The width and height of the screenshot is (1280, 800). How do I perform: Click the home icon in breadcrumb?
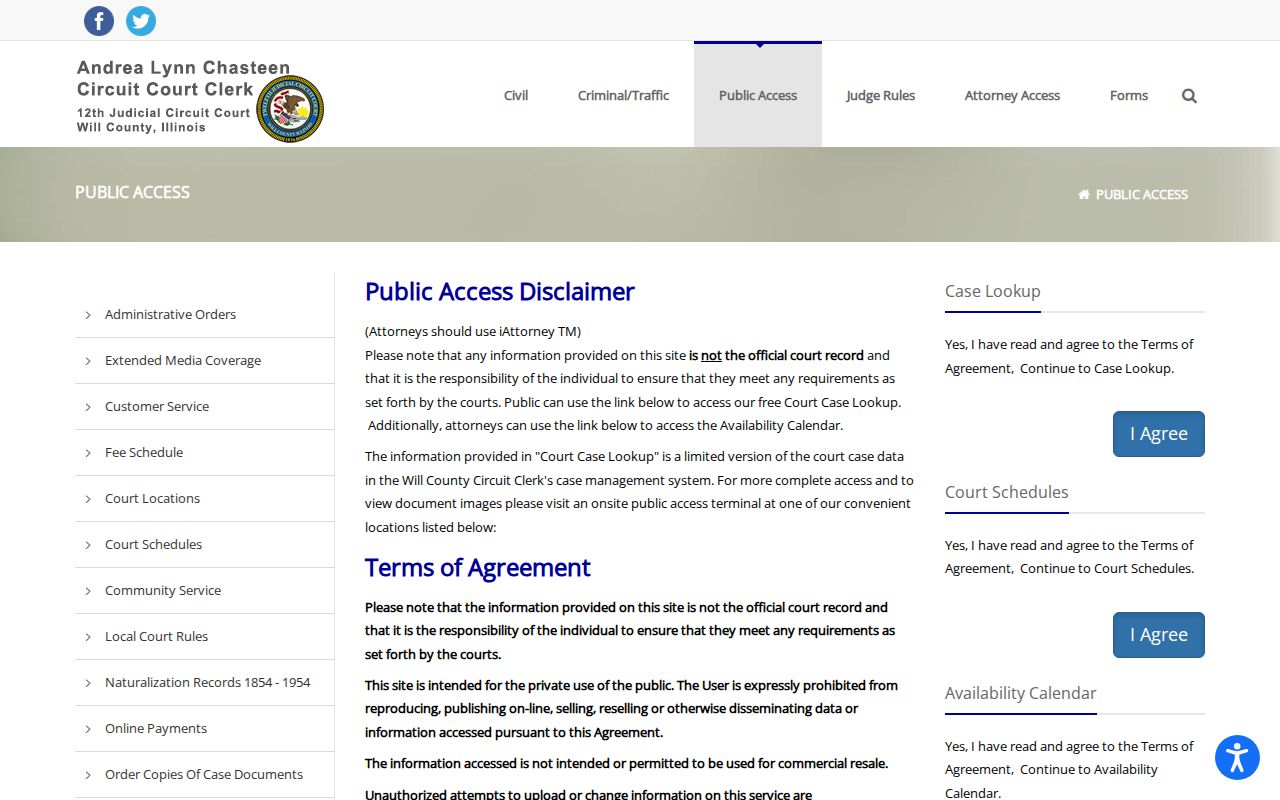(1083, 194)
